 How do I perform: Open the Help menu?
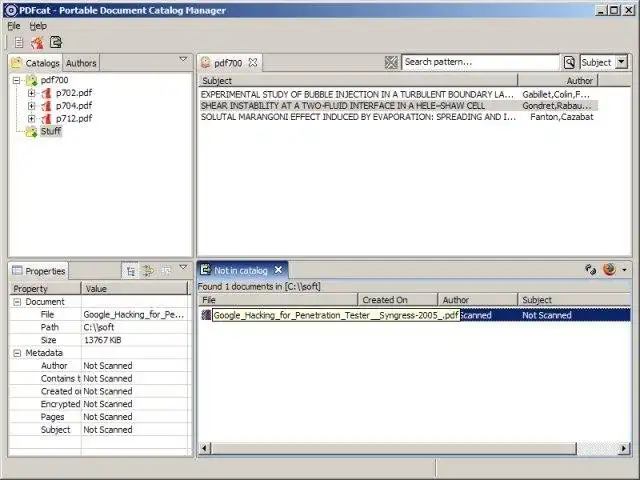click(38, 26)
